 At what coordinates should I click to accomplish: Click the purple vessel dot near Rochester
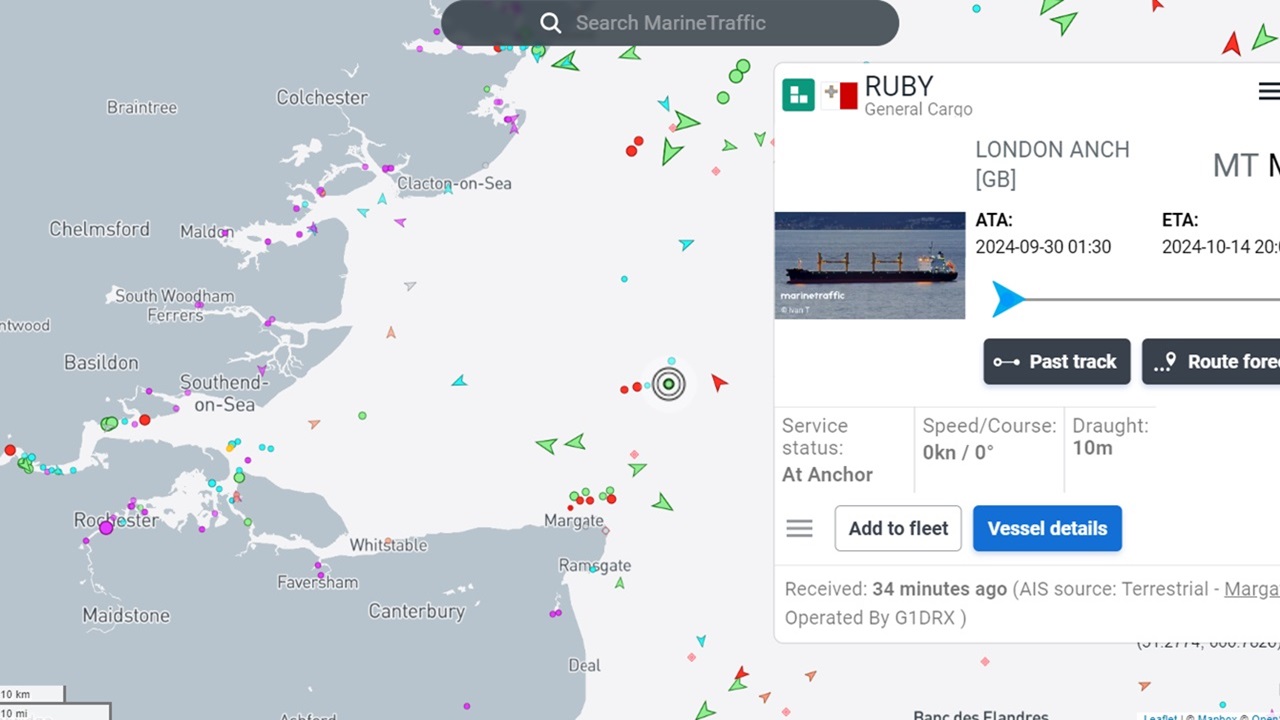pyautogui.click(x=106, y=527)
